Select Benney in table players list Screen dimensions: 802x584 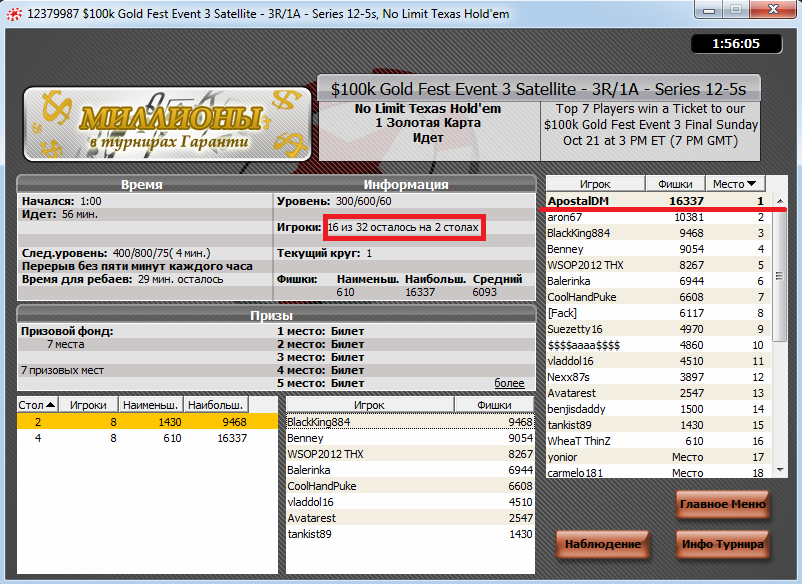pyautogui.click(x=410, y=438)
